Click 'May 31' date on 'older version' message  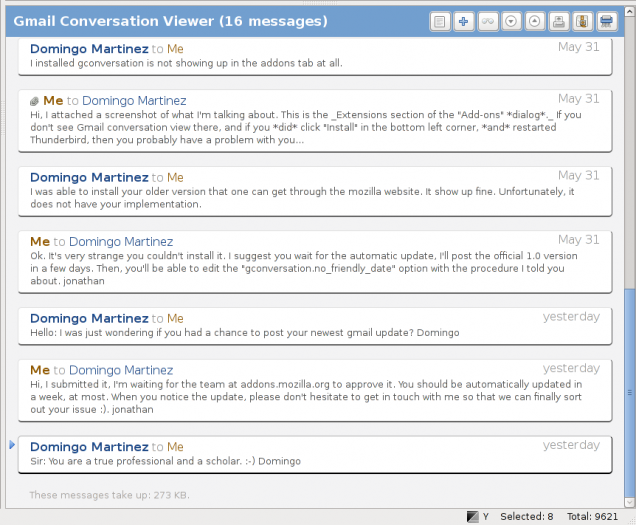point(579,176)
